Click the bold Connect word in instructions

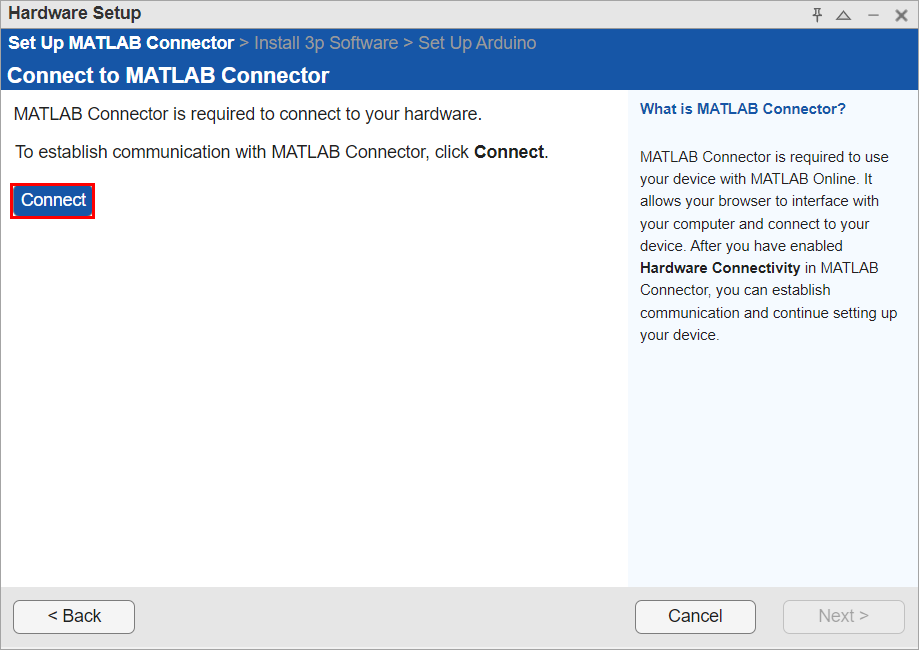509,152
